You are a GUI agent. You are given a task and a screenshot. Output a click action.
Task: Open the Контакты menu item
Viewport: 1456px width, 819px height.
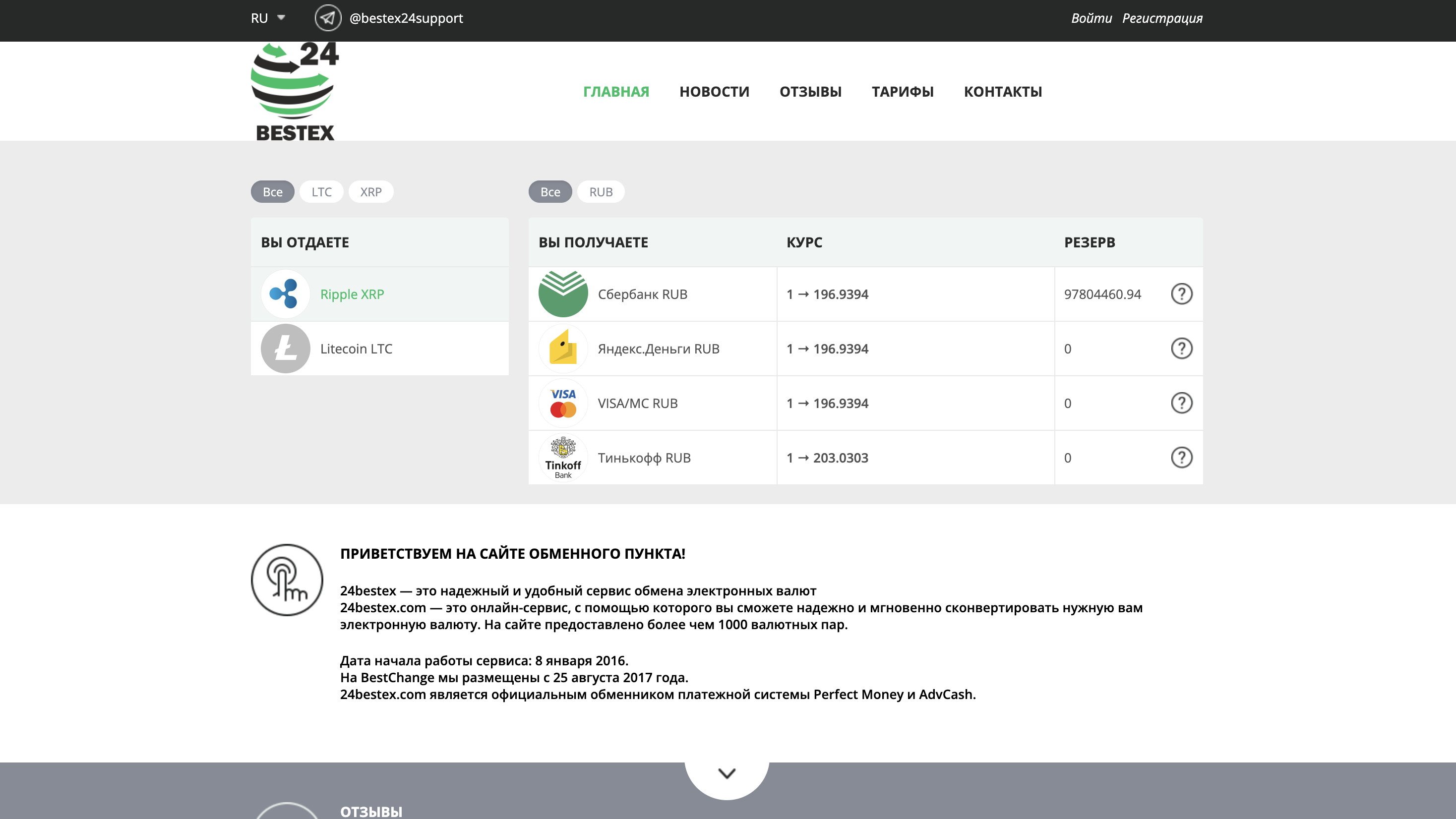coord(1003,92)
